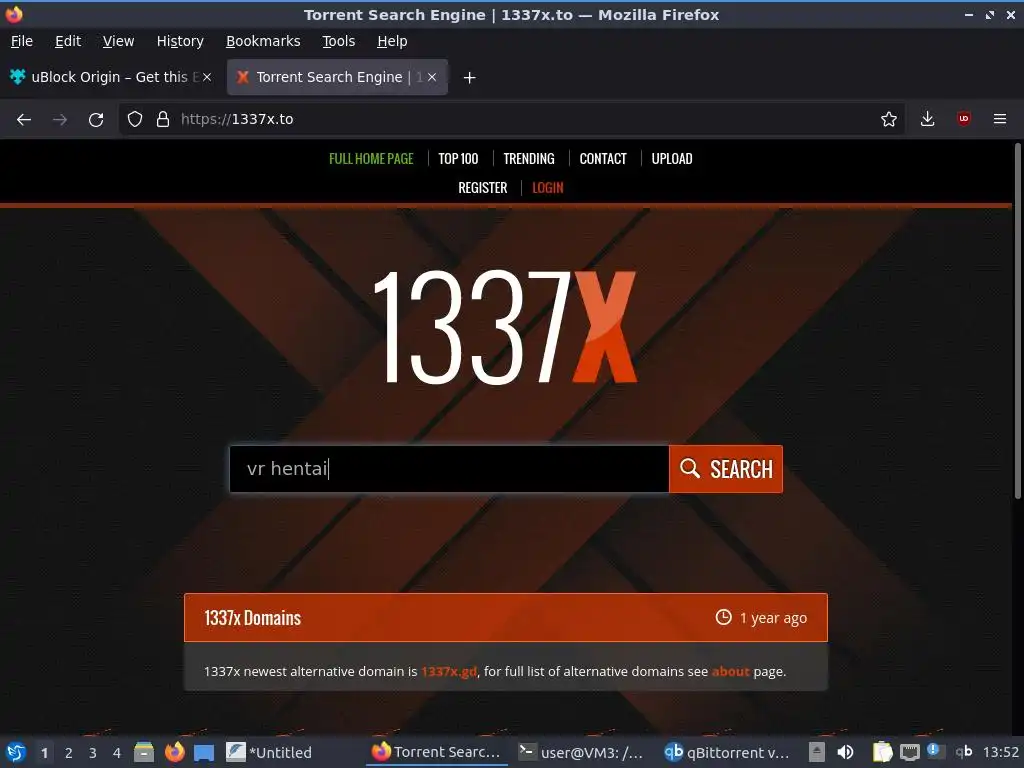Bookmark this page with the star icon
Image resolution: width=1024 pixels, height=768 pixels.
pyautogui.click(x=888, y=120)
